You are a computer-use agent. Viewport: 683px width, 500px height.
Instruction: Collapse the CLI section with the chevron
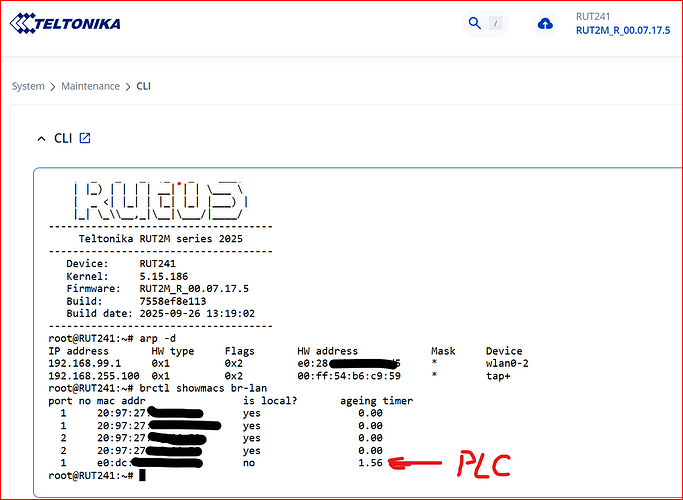41,138
